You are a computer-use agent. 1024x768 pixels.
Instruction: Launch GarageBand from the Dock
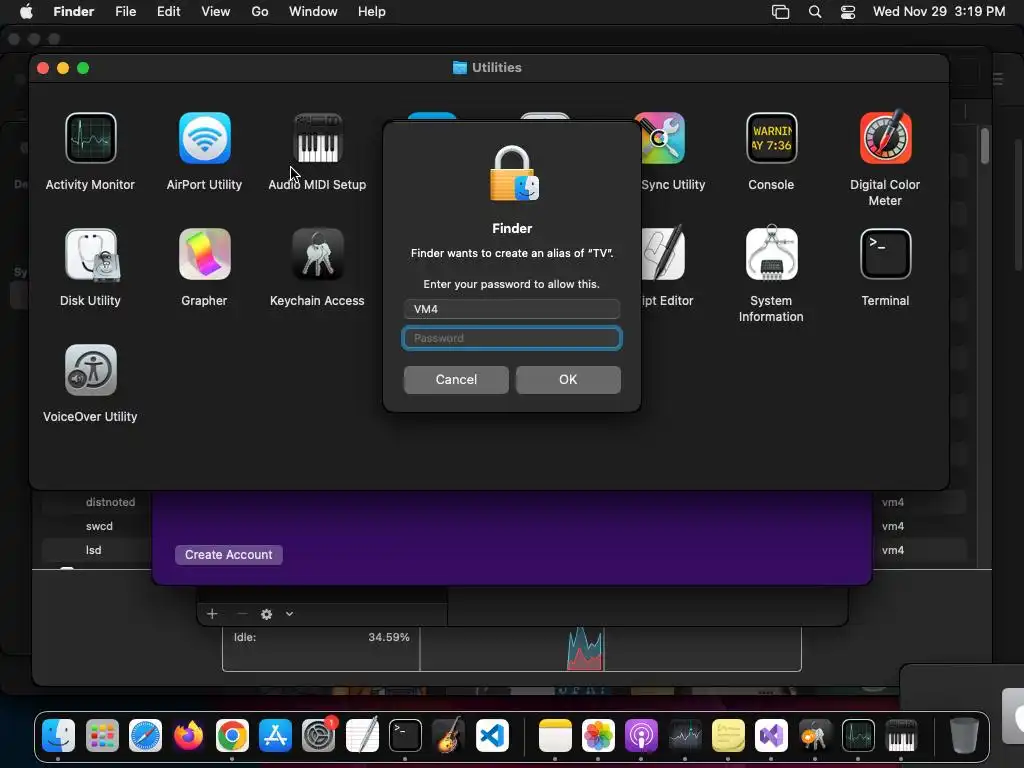pos(449,737)
